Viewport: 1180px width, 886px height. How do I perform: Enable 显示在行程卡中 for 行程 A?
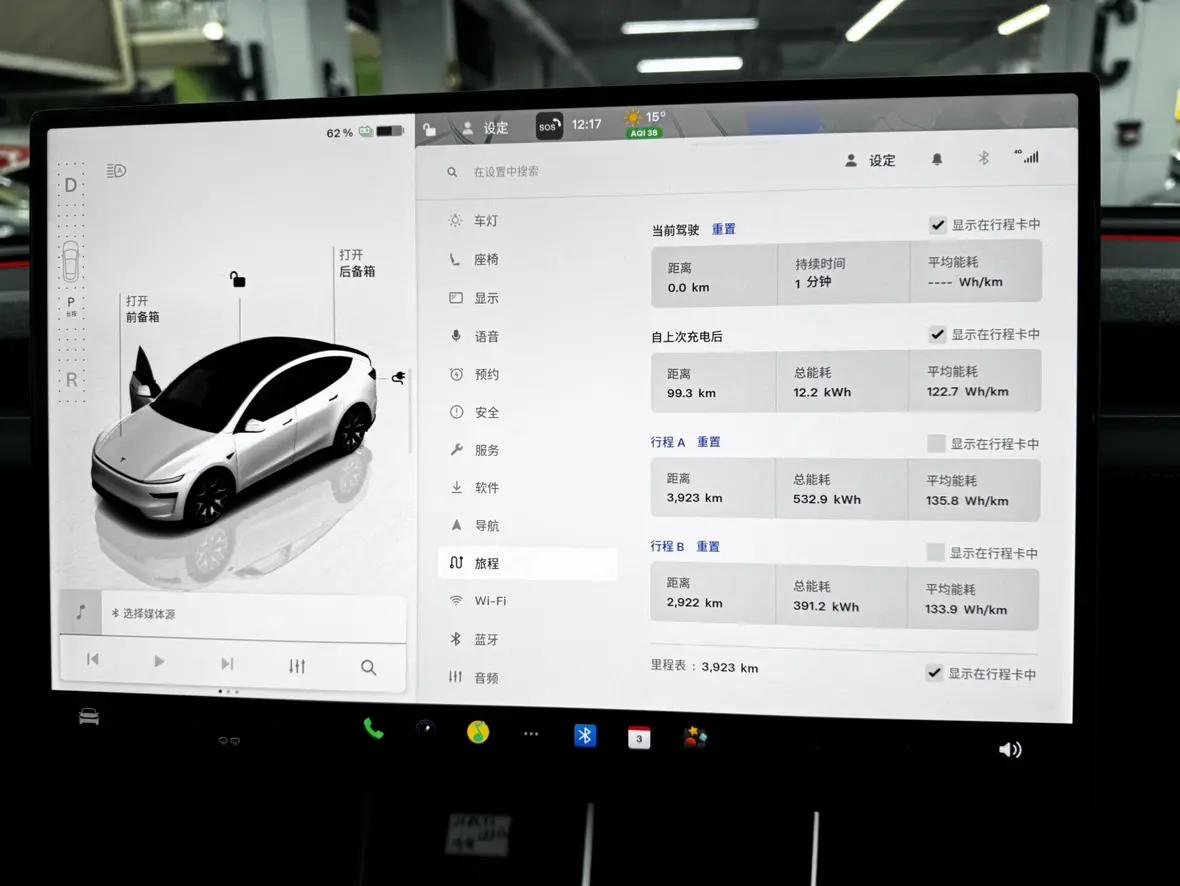pos(936,443)
